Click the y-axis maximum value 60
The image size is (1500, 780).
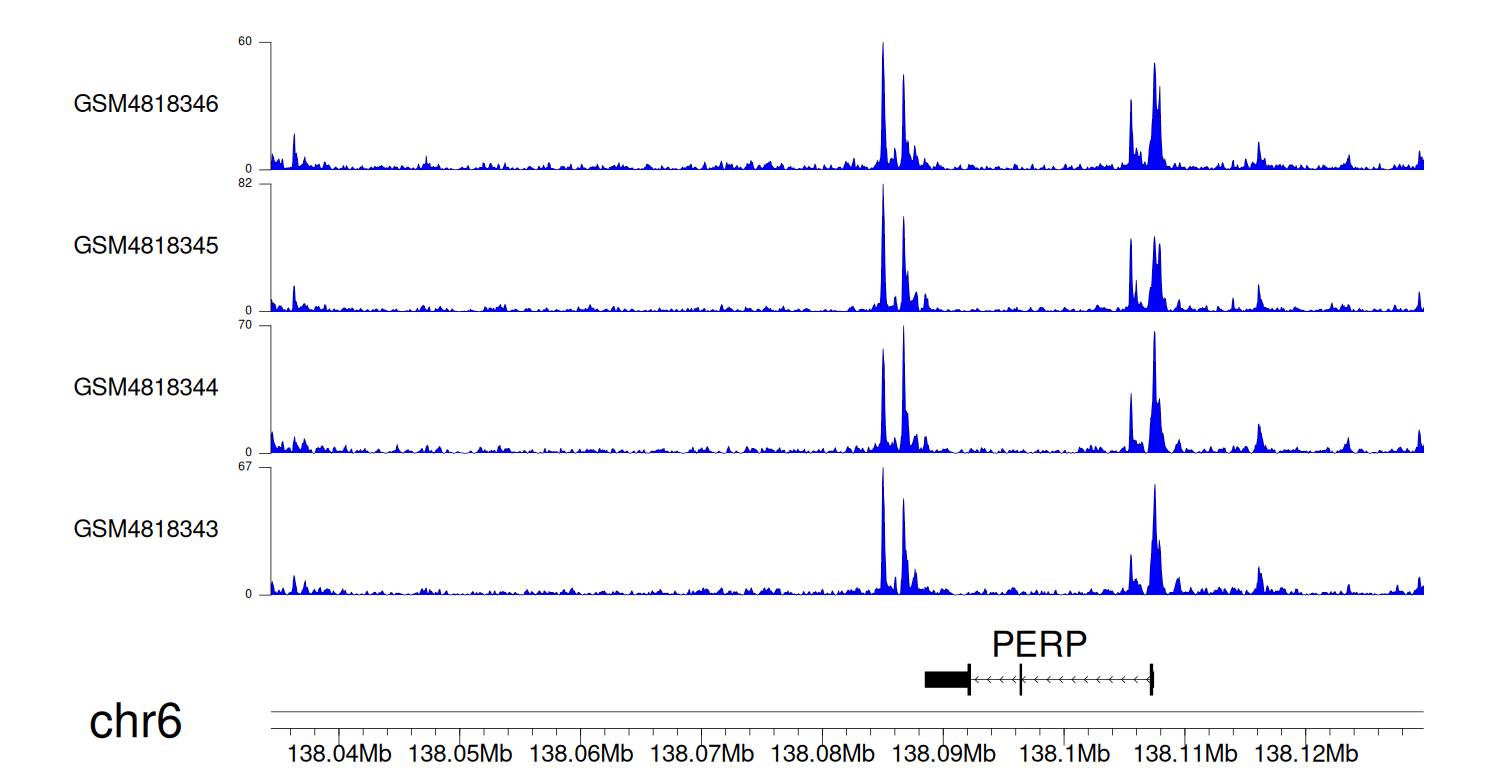[x=245, y=43]
